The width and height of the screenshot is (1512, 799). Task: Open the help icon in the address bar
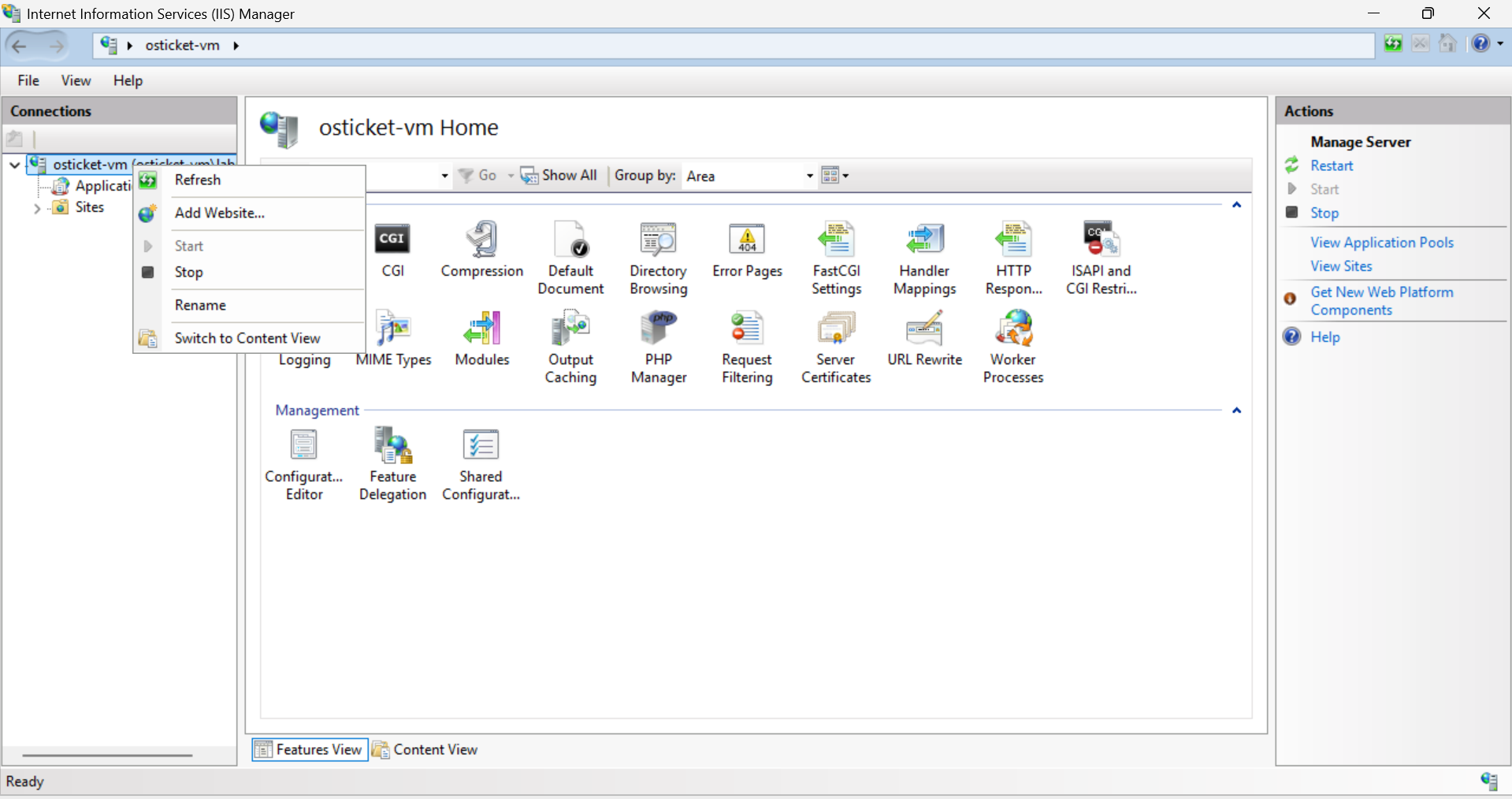point(1480,44)
